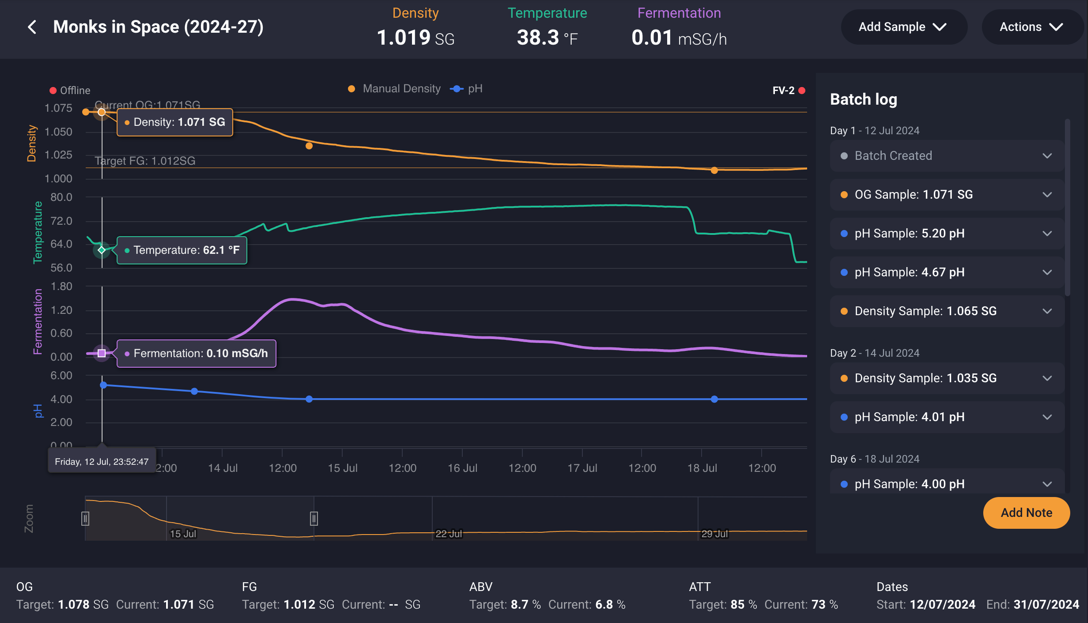Click the orange density point near 14 Jul
The width and height of the screenshot is (1088, 623).
(309, 146)
